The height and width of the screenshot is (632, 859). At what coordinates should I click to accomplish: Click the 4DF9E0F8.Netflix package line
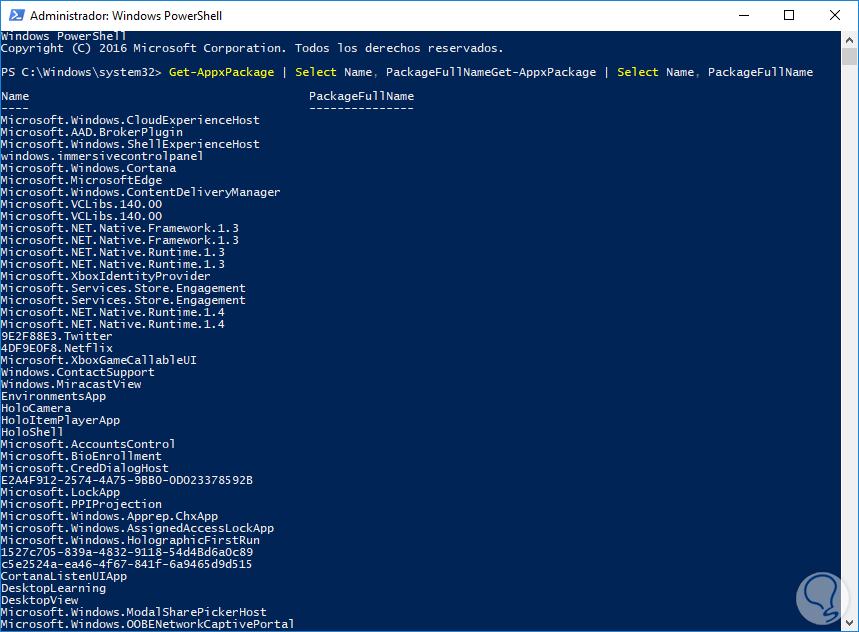(56, 348)
